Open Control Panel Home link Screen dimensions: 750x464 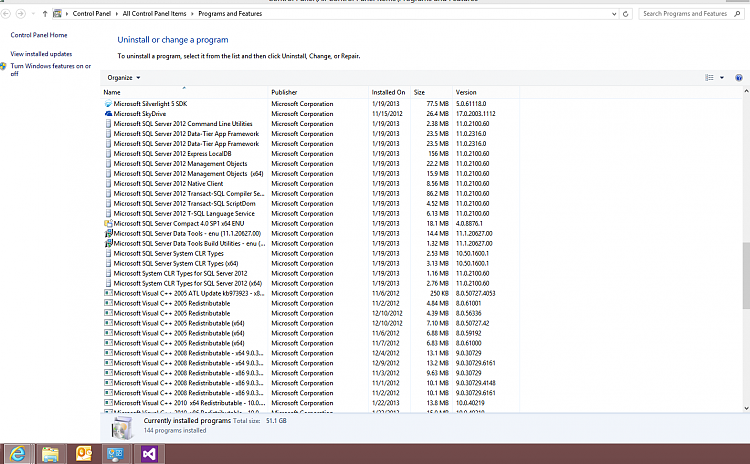tap(39, 35)
